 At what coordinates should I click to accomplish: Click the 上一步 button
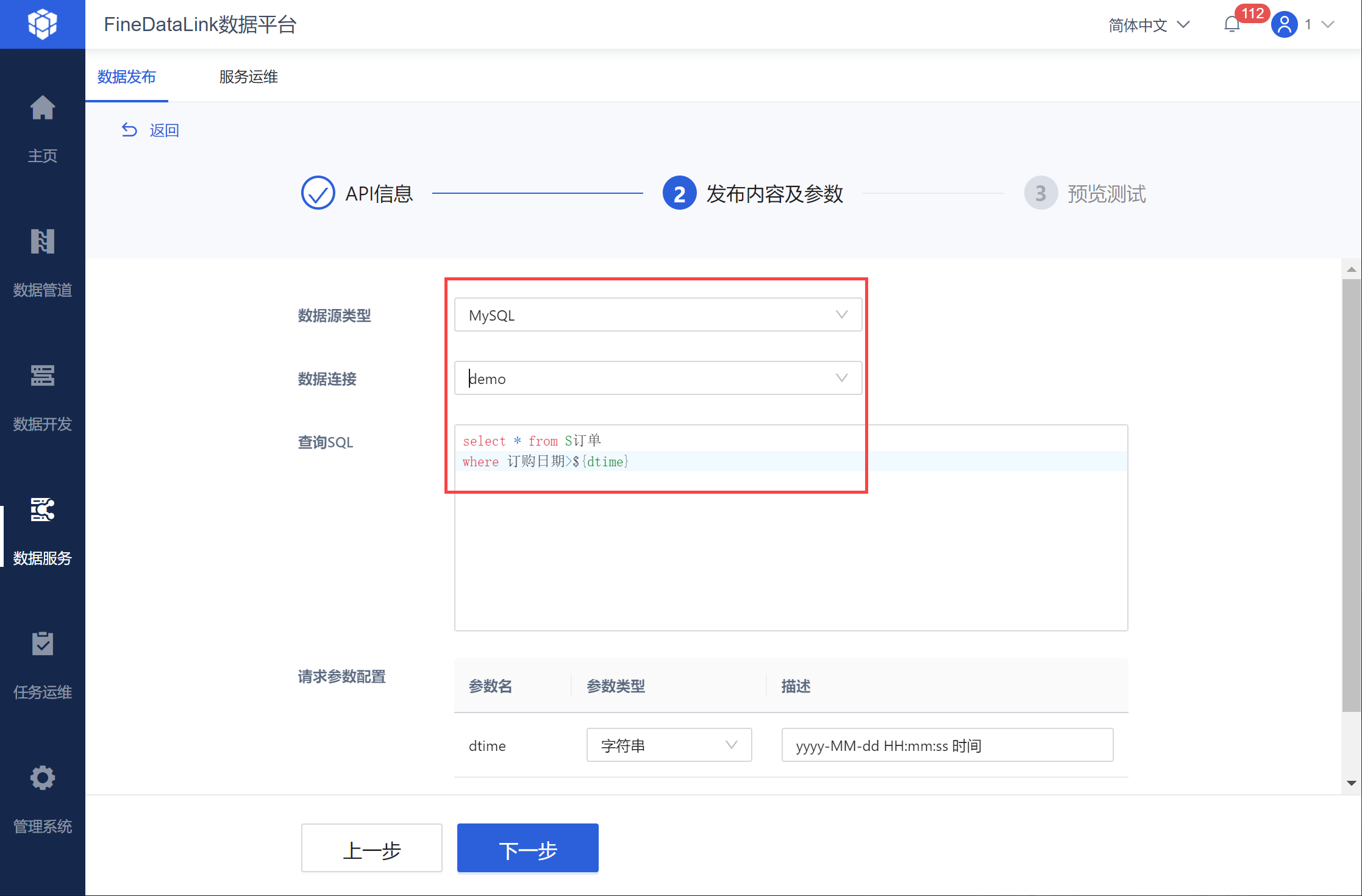371,849
